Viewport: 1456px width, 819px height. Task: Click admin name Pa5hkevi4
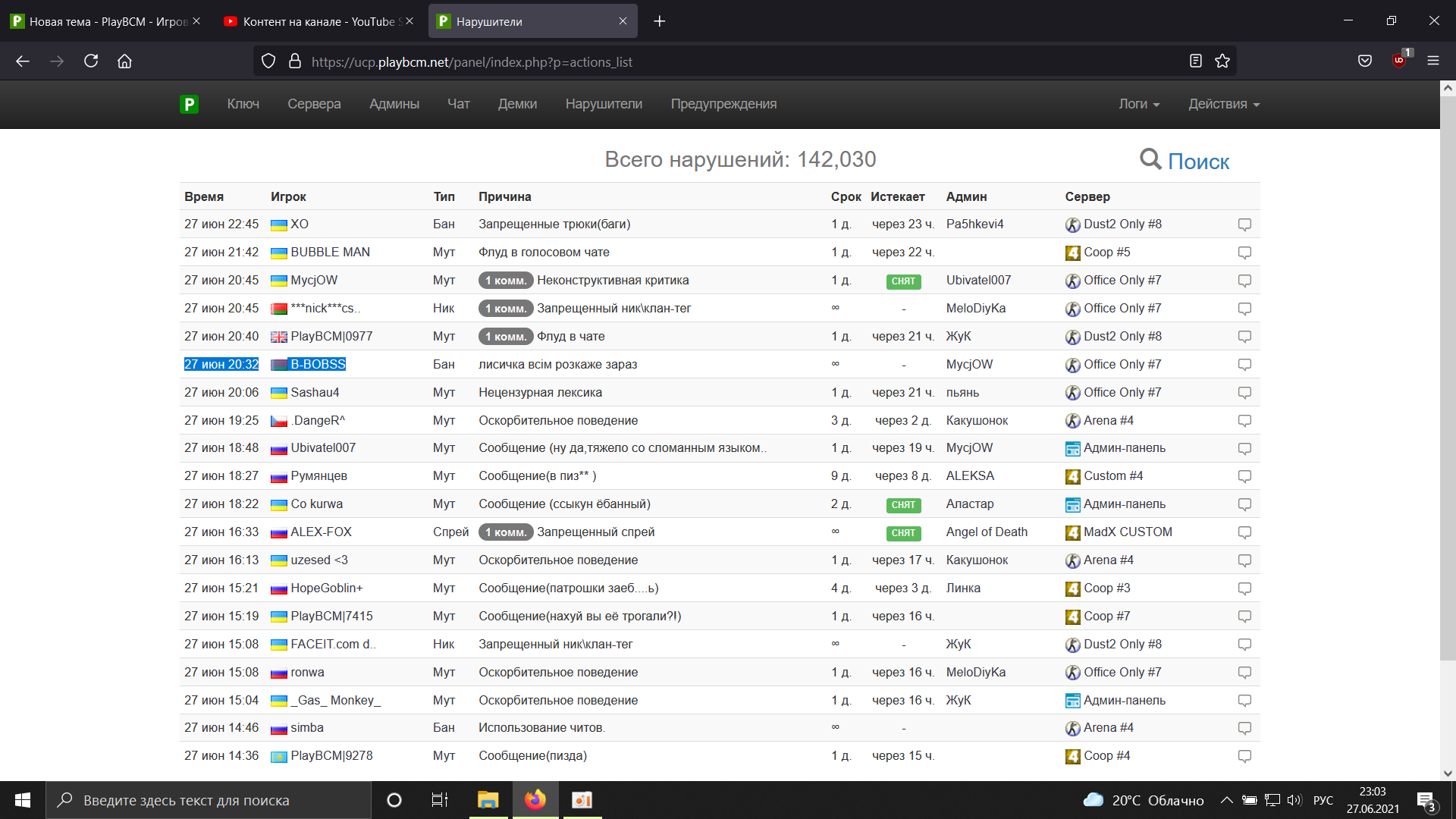[x=974, y=224]
